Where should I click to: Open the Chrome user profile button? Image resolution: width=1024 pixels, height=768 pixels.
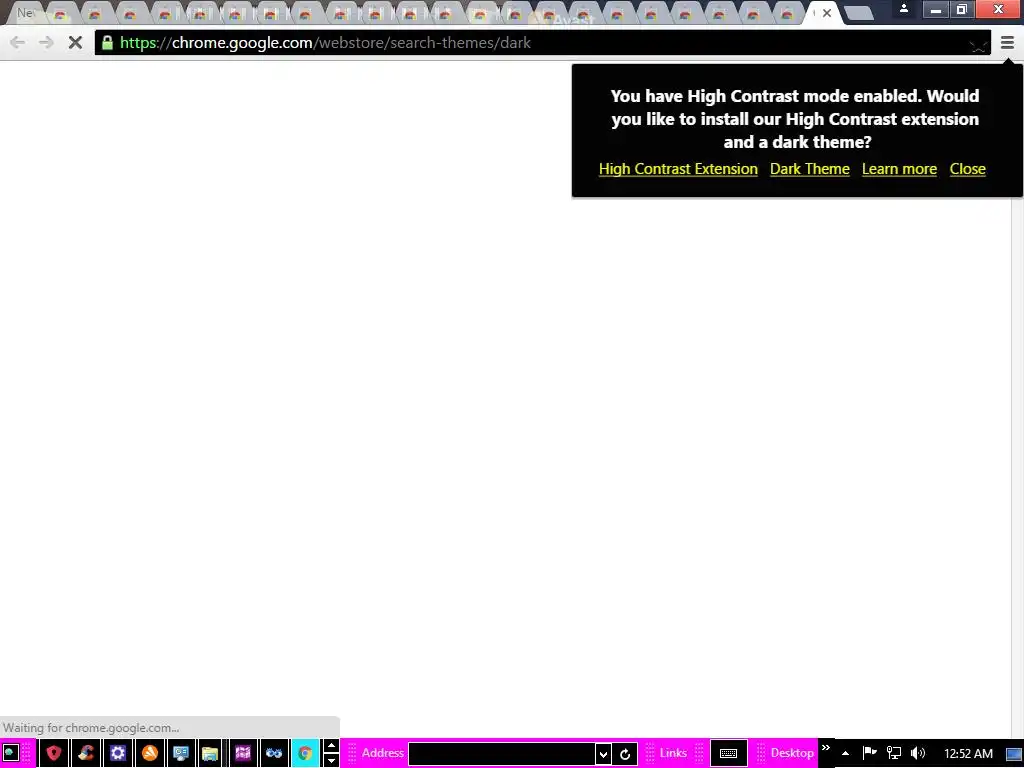[x=904, y=9]
